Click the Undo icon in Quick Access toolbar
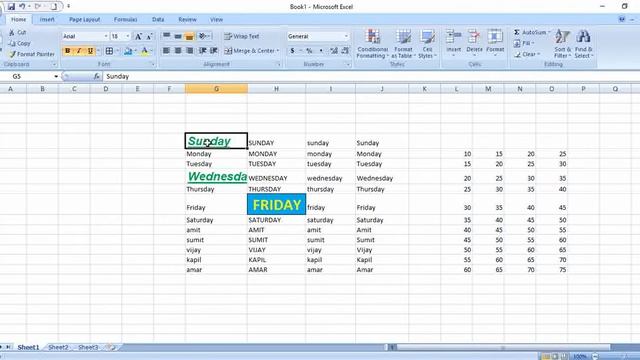Image resolution: width=640 pixels, height=360 pixels. point(22,6)
